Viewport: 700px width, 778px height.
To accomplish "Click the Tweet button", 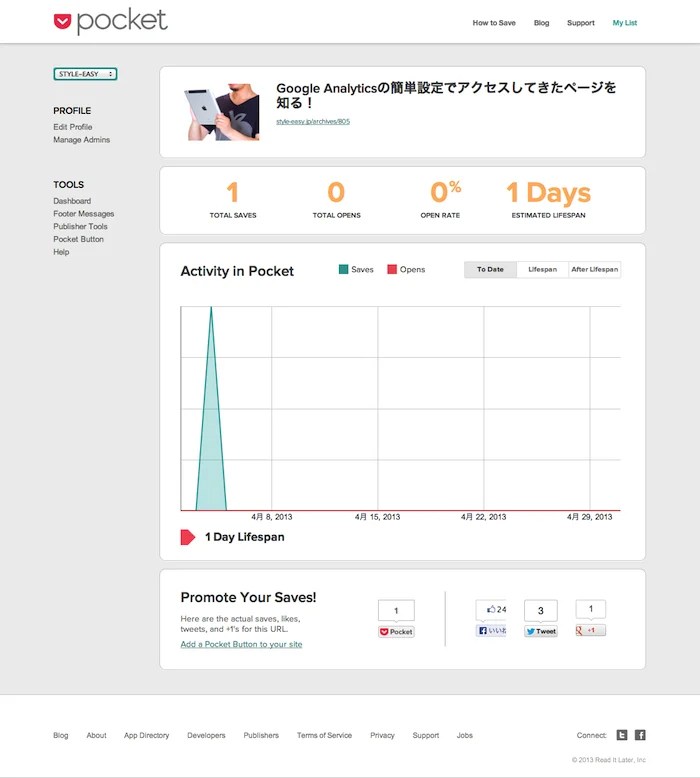I will click(x=541, y=631).
